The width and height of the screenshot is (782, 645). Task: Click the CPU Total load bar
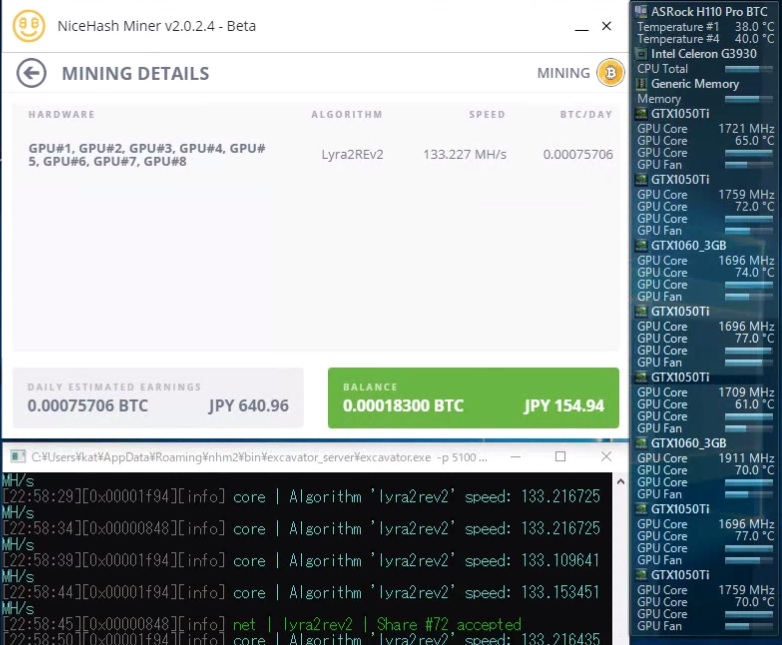coord(749,69)
